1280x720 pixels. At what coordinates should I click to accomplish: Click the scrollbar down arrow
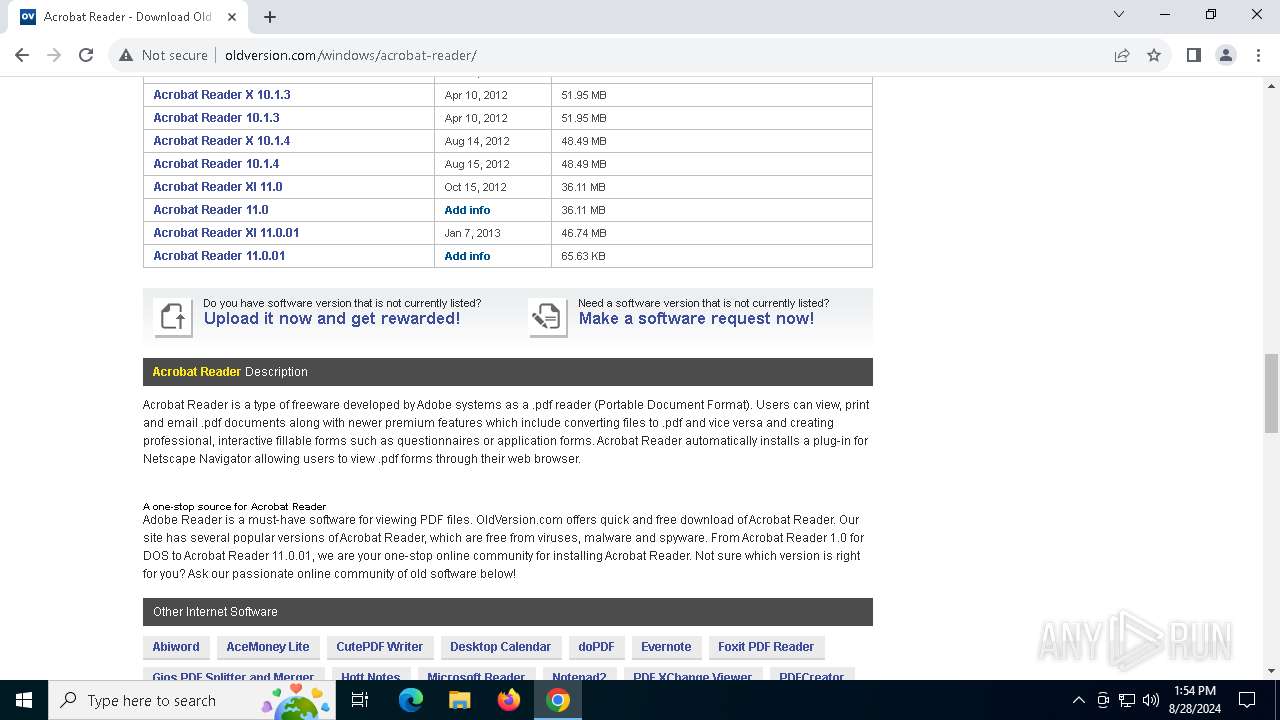[1271, 671]
